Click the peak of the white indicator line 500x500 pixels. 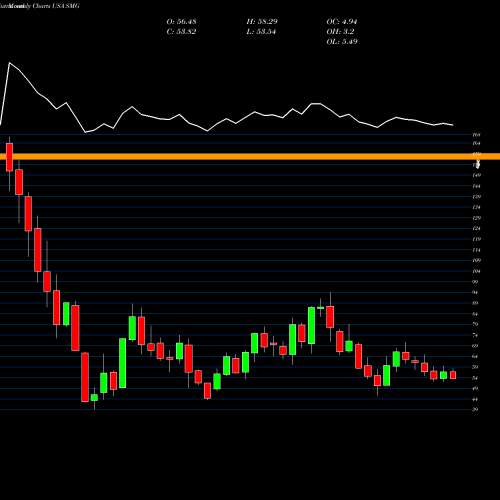pos(9,63)
